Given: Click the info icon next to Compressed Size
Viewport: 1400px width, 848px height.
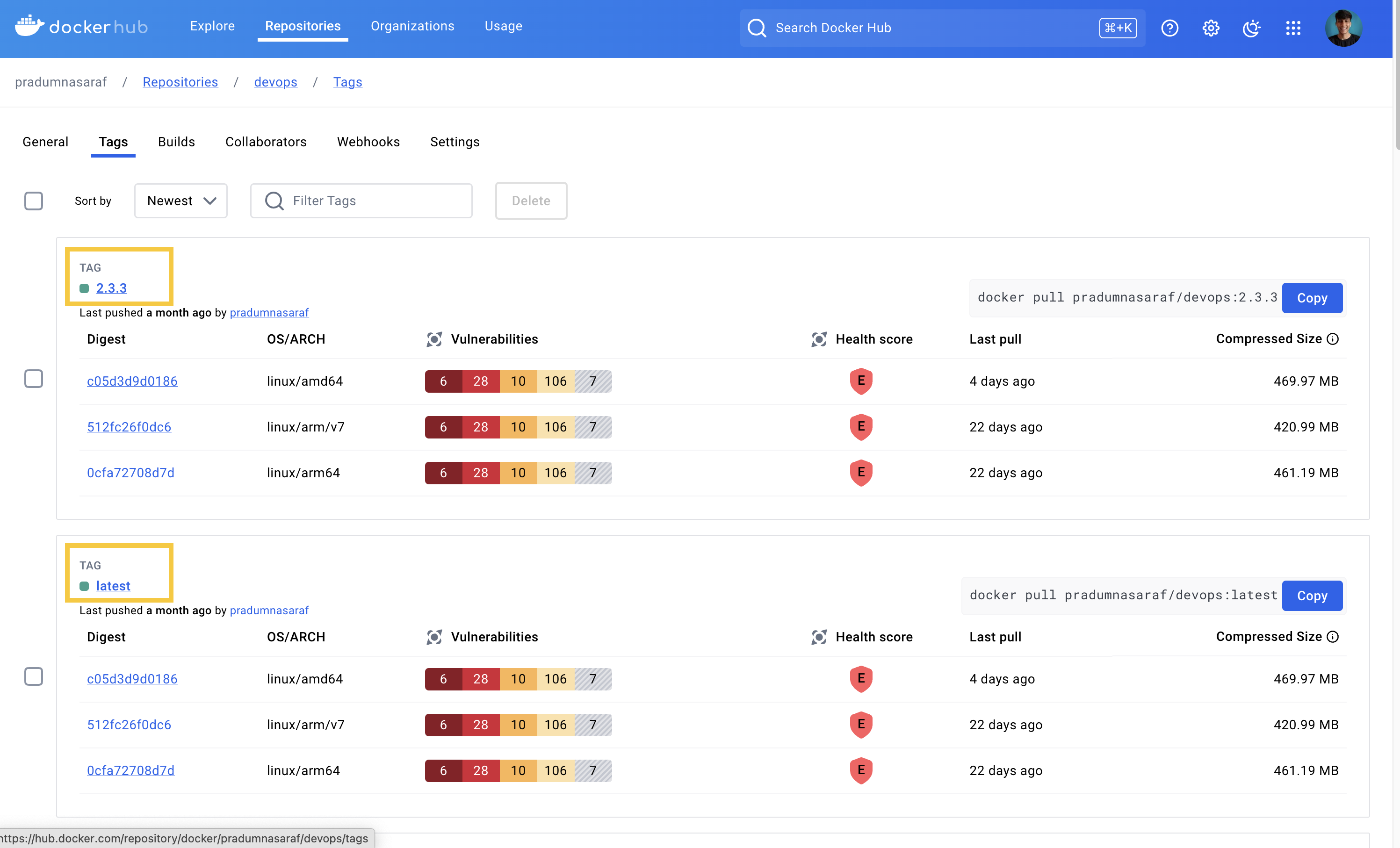Looking at the screenshot, I should click(1334, 338).
